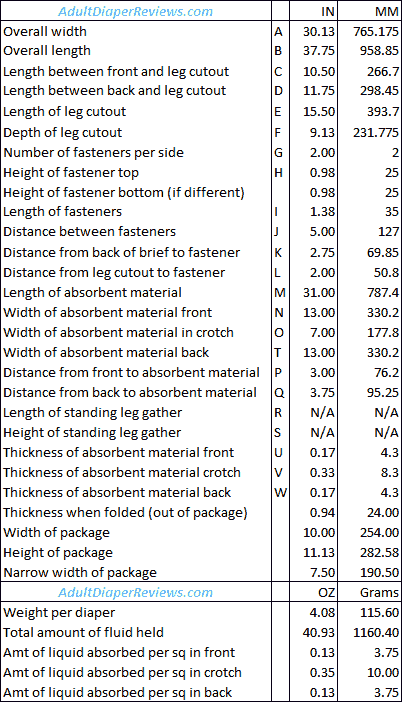Click the top AdultDiaperReviews.com header link
This screenshot has height=702, width=402.
point(135,11)
